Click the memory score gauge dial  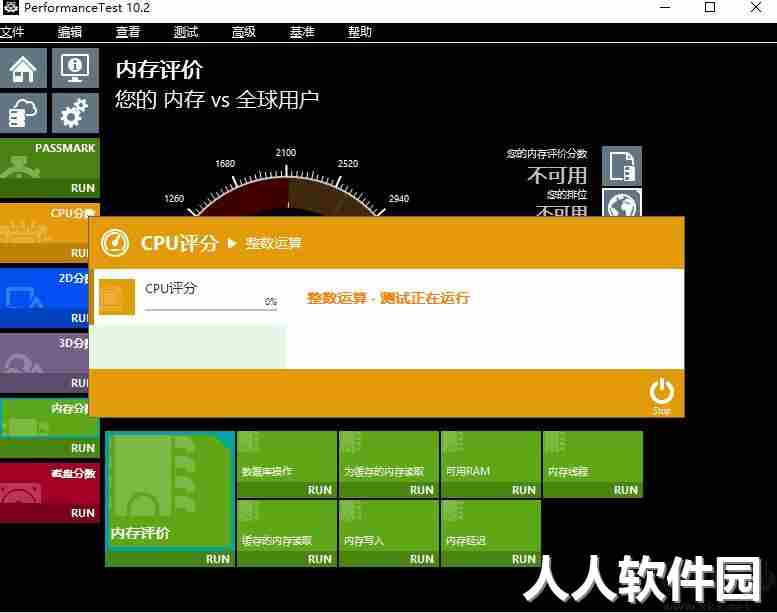point(286,193)
